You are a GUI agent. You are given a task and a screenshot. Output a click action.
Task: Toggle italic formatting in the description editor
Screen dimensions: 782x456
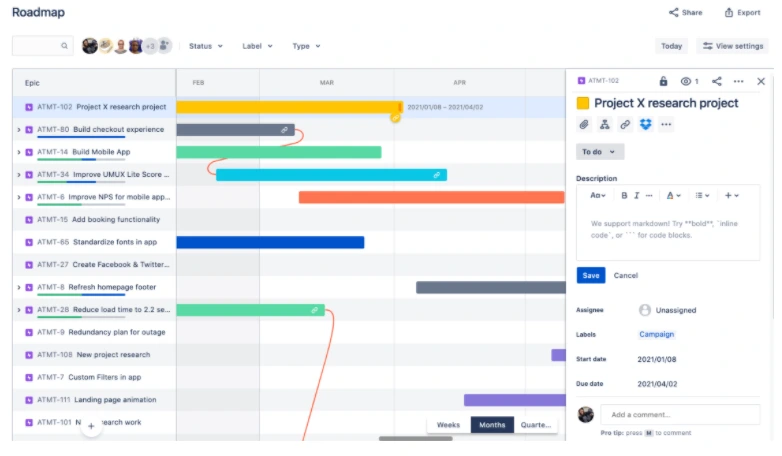tap(636, 196)
